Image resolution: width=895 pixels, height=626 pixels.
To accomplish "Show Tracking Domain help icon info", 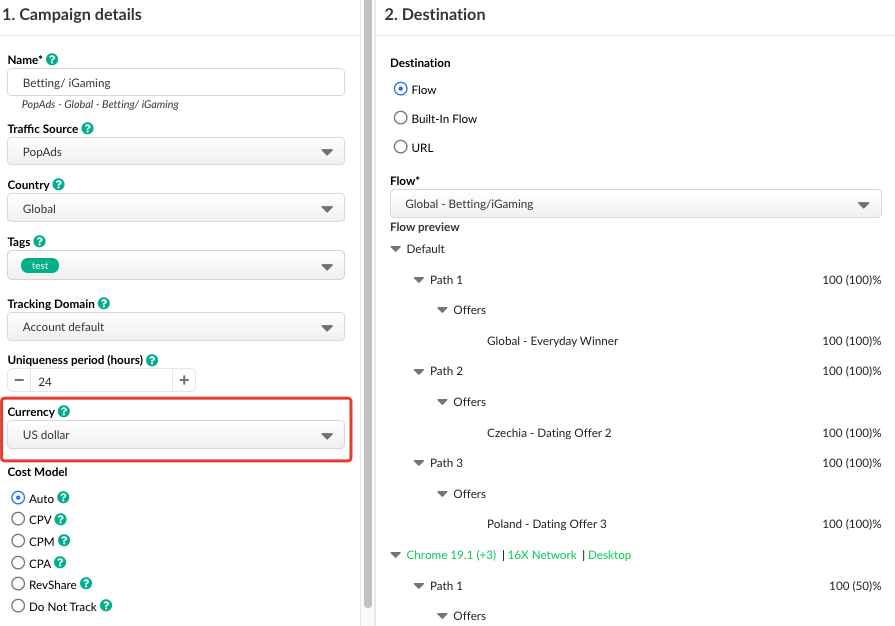I will (104, 304).
